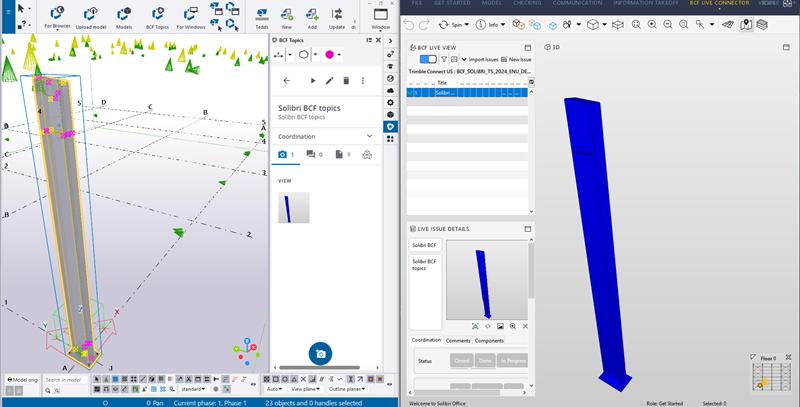Select the Closed status option
This screenshot has height=407, width=800.
tap(461, 360)
